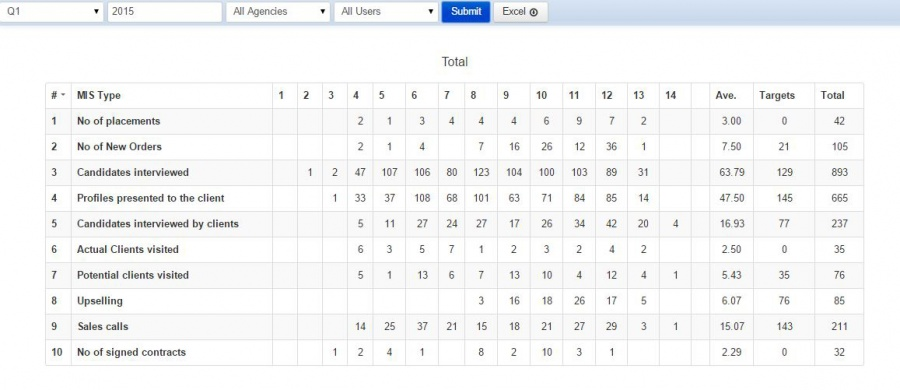This screenshot has width=900, height=390.
Task: Click the Ave. column header
Action: pyautogui.click(x=726, y=95)
